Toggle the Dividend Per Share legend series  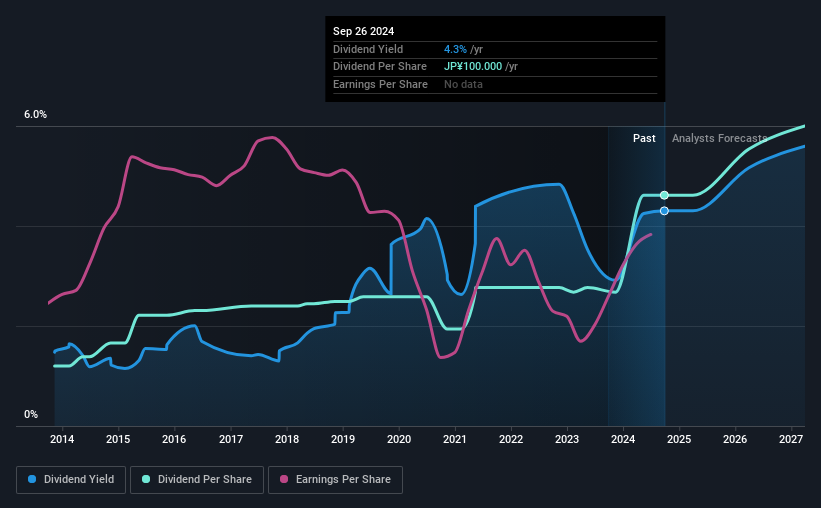coord(197,480)
